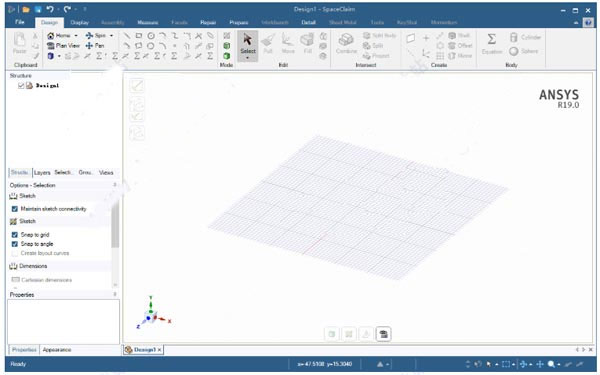600x375 pixels.
Task: Collapse the Properties panel pin
Action: [x=115, y=295]
